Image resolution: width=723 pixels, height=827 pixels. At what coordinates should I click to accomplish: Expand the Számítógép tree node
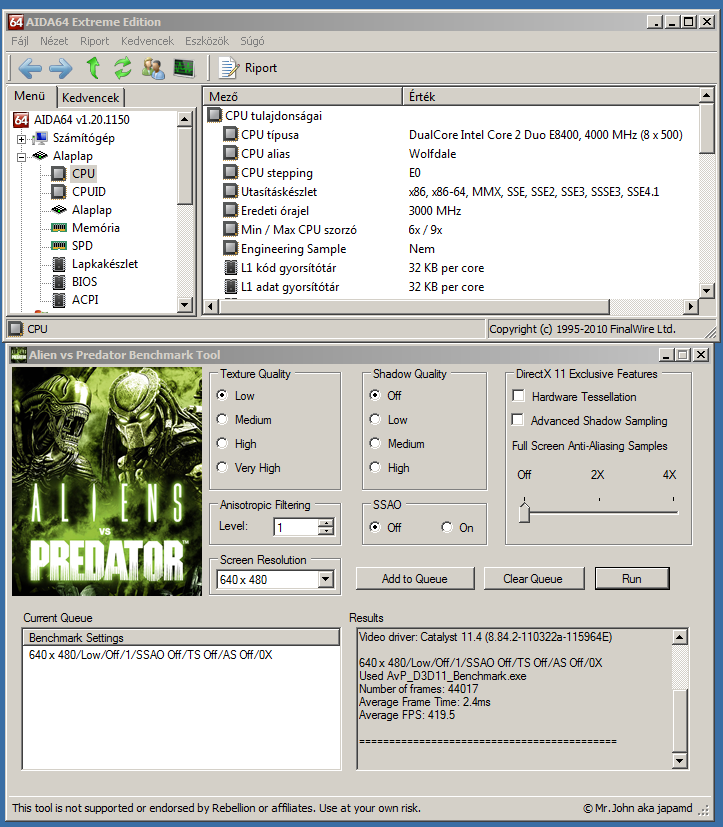pos(21,139)
